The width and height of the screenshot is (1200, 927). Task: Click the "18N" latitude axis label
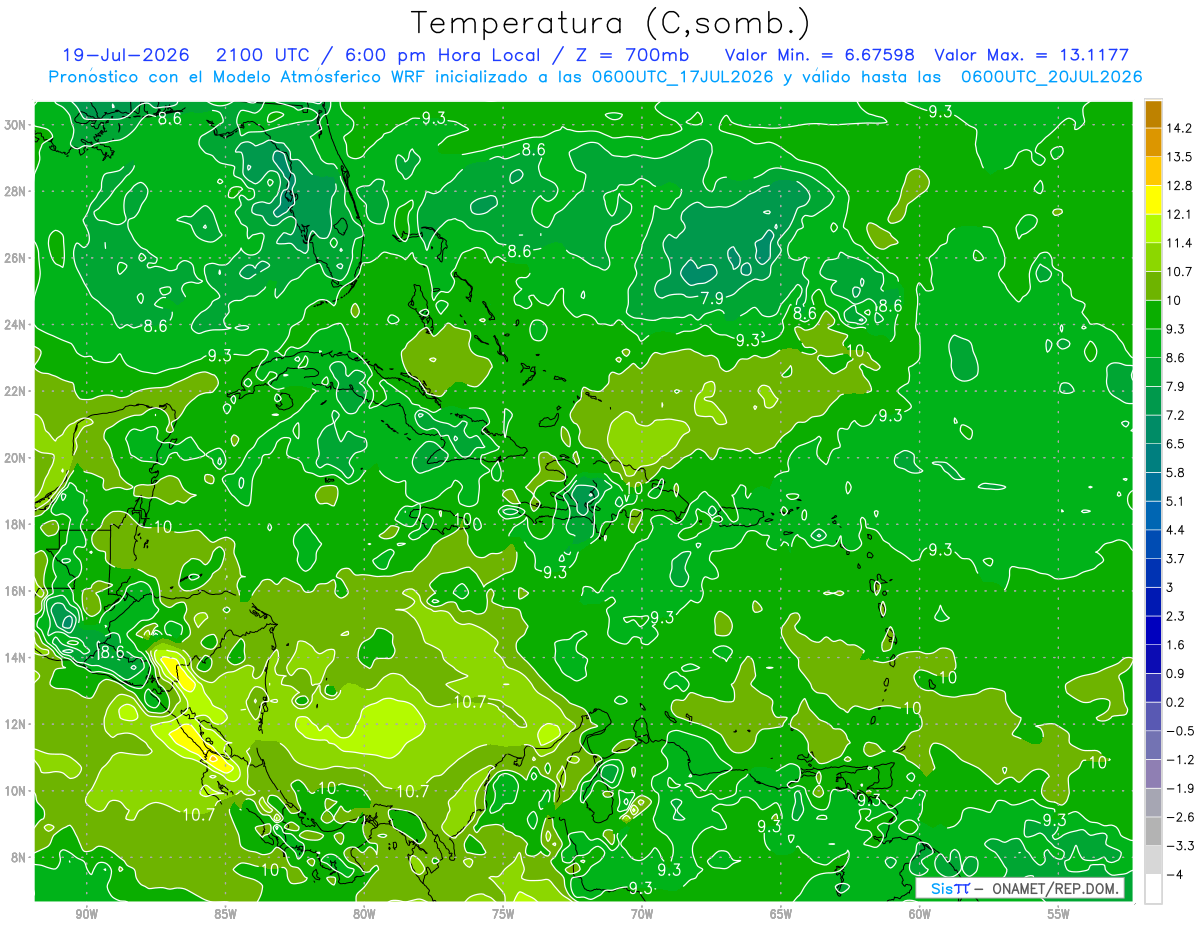coord(17,525)
